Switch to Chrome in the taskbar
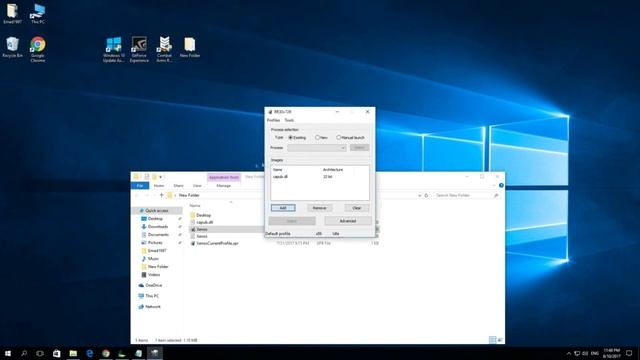The height and width of the screenshot is (360, 640). [x=106, y=353]
